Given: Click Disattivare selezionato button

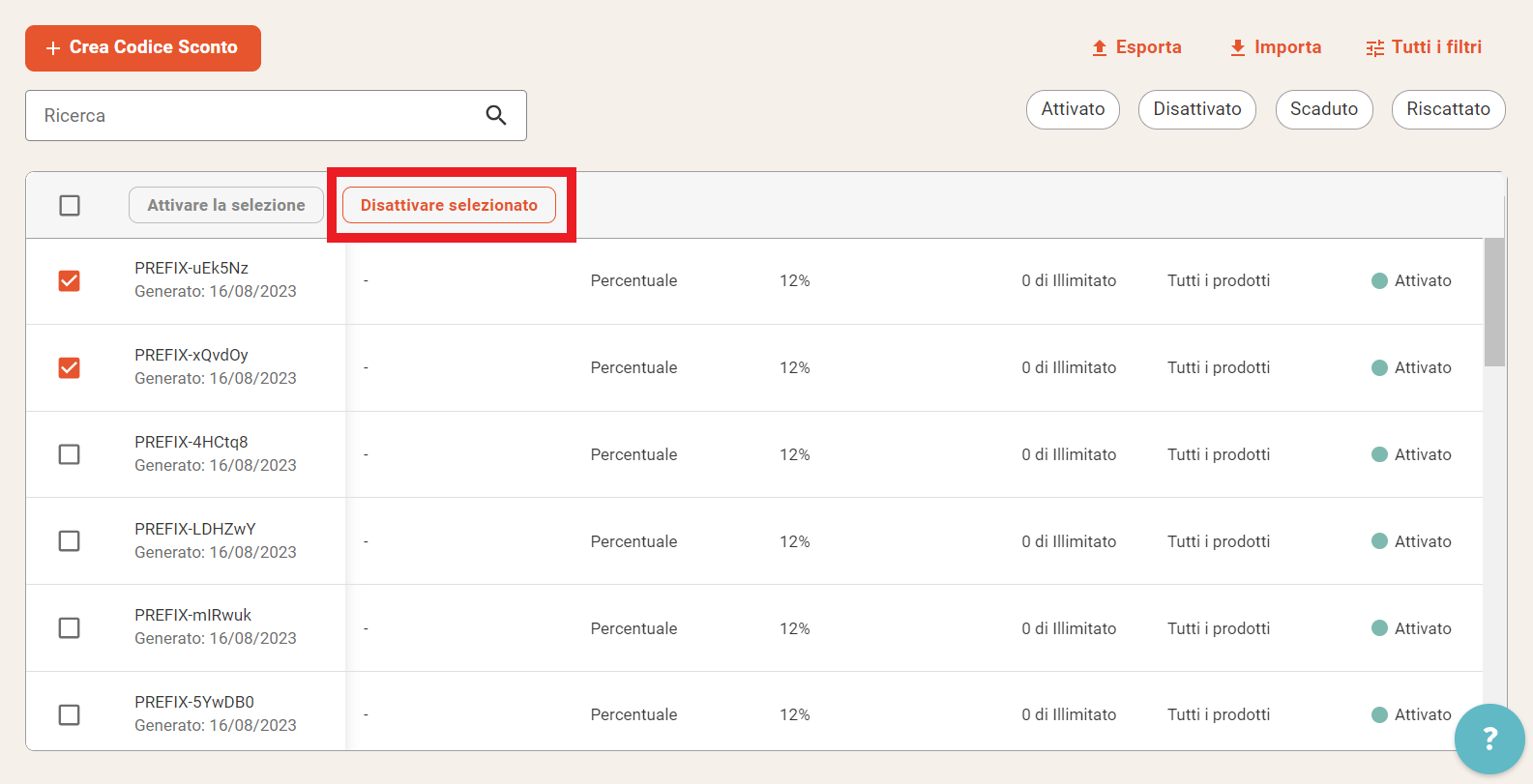Looking at the screenshot, I should (x=449, y=205).
